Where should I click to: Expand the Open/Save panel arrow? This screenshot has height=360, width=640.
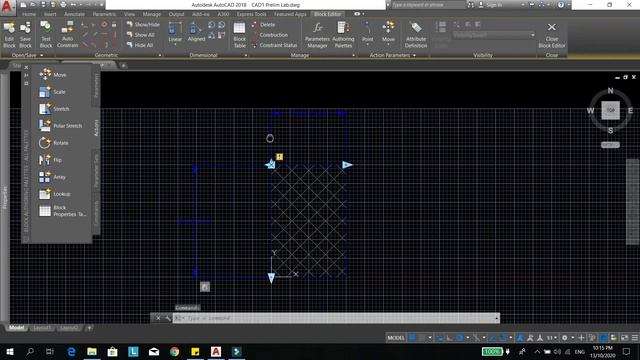click(41, 55)
